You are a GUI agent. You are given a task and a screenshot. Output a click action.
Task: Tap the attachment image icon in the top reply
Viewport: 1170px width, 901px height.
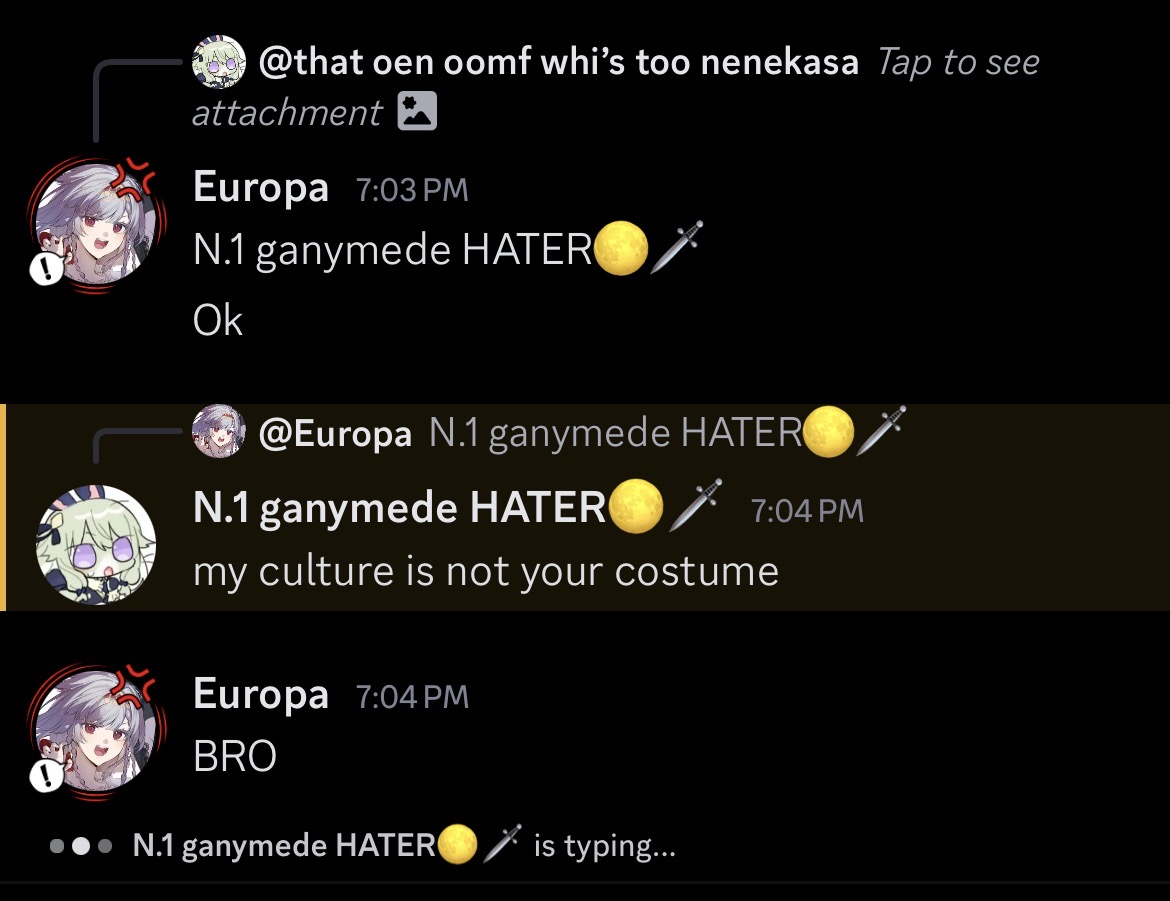coord(417,112)
